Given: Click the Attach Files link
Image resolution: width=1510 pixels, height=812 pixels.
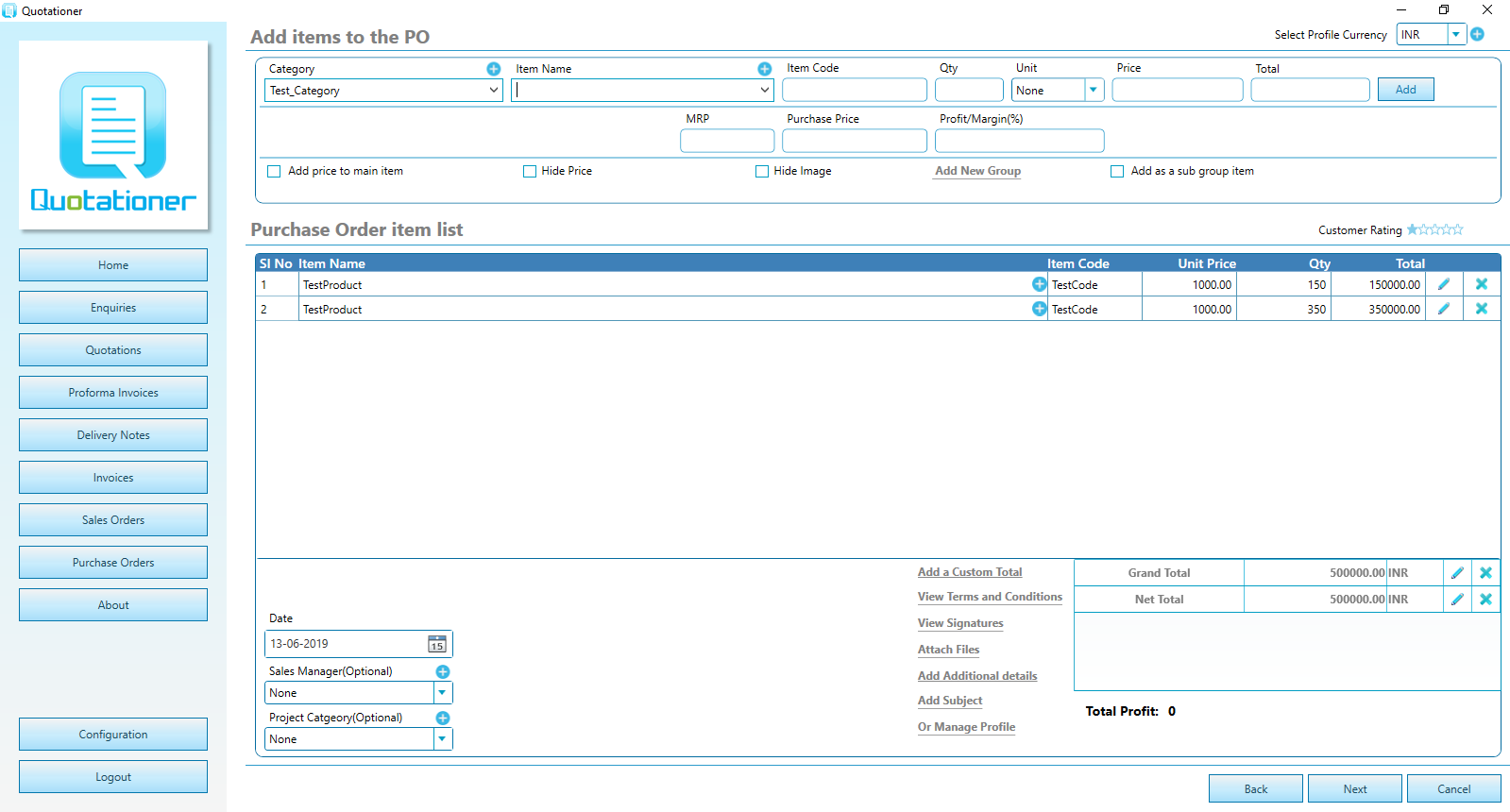Looking at the screenshot, I should pos(948,650).
